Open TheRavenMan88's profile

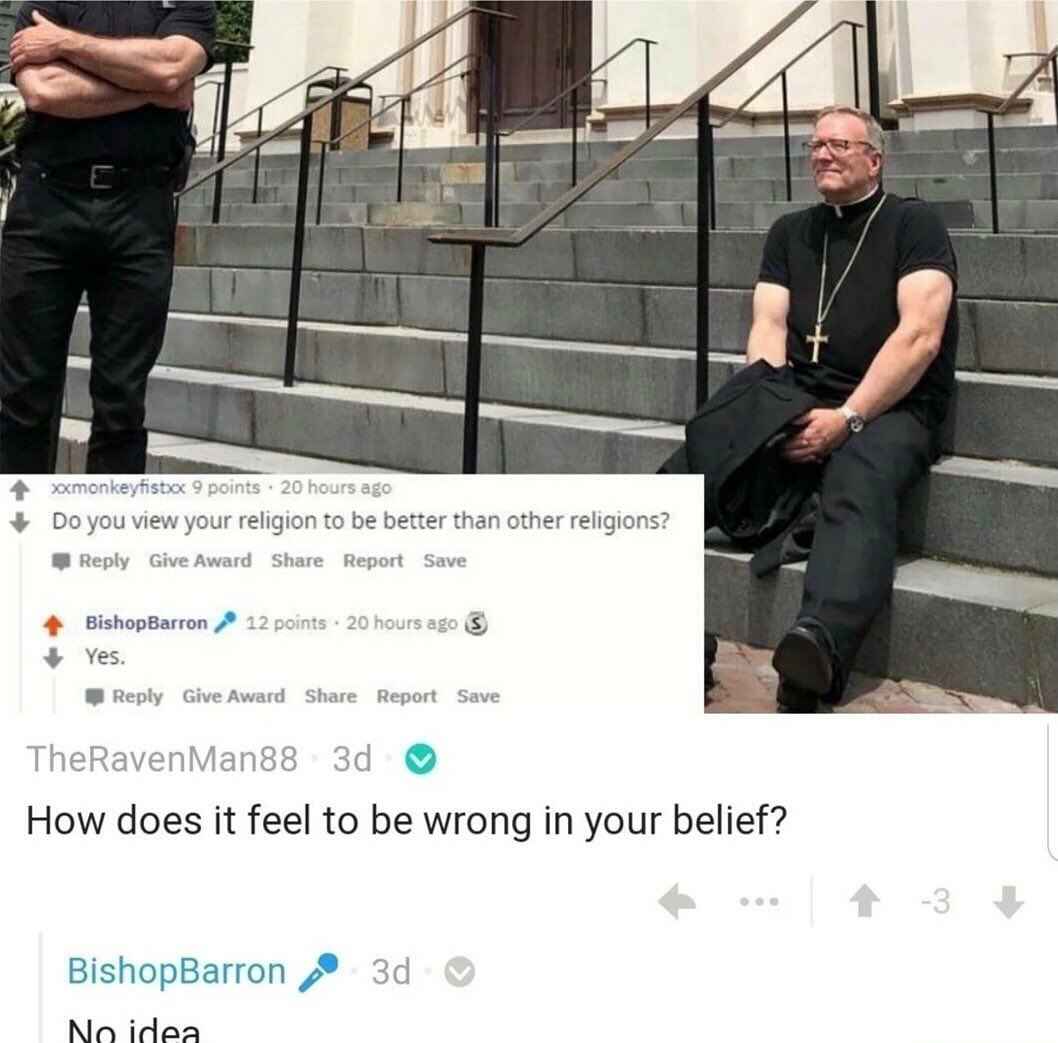click(x=162, y=758)
